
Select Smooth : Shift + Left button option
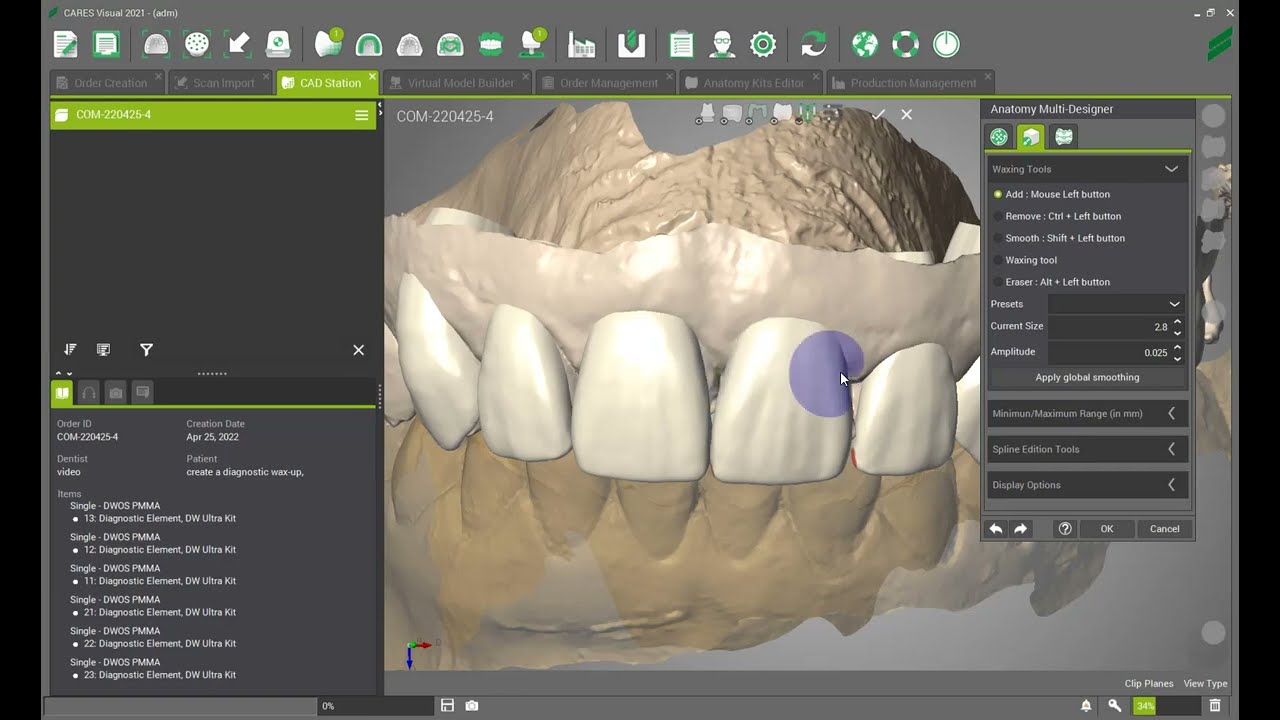tap(1058, 238)
